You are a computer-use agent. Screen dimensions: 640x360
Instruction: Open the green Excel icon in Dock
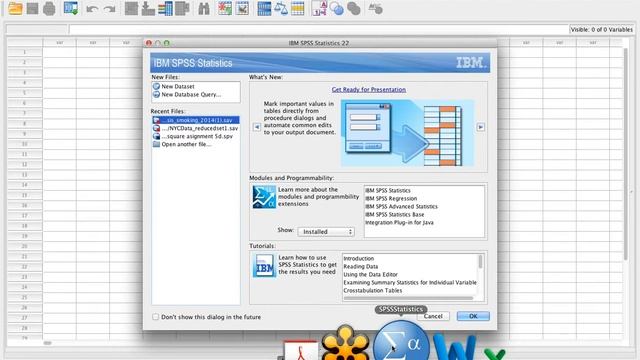495,354
